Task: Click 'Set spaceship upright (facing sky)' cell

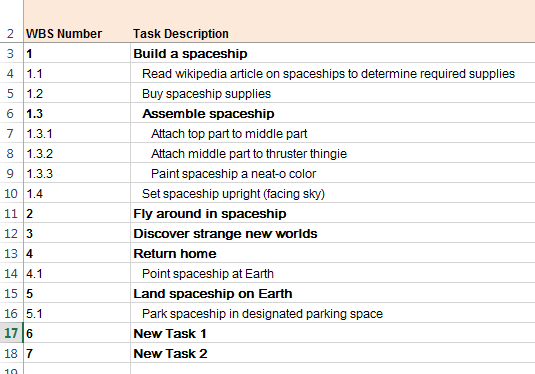Action: (x=333, y=193)
